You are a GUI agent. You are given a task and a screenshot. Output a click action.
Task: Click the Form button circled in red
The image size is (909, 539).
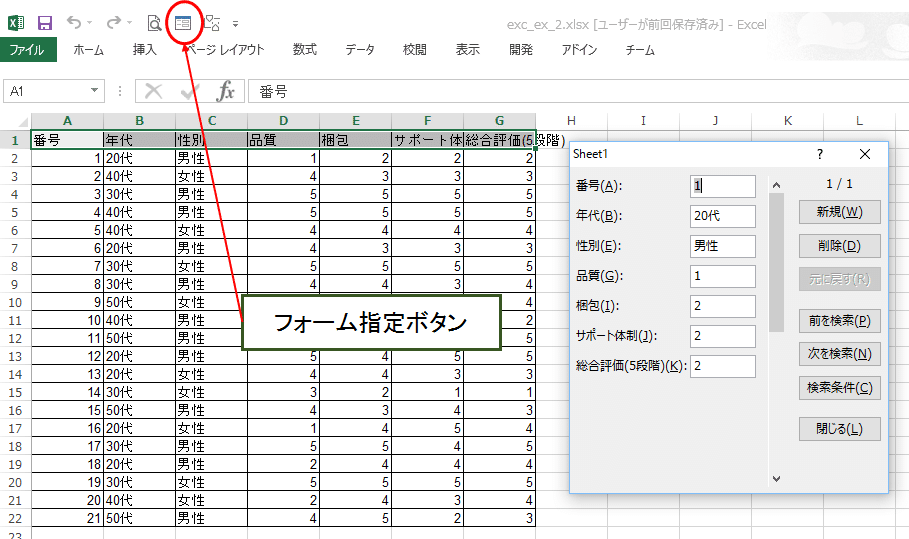point(183,23)
